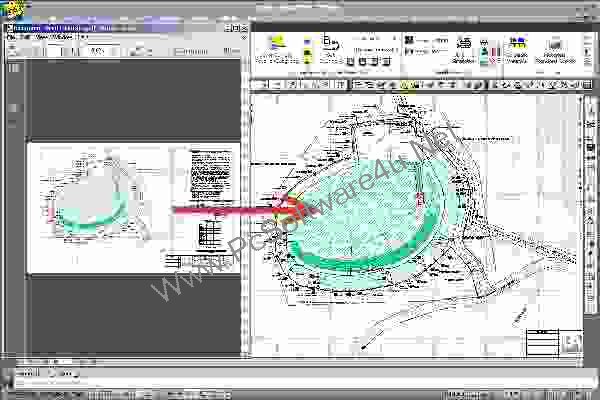This screenshot has width=600, height=400.
Task: Click the dense notes text block on the left page
Action: (211, 173)
